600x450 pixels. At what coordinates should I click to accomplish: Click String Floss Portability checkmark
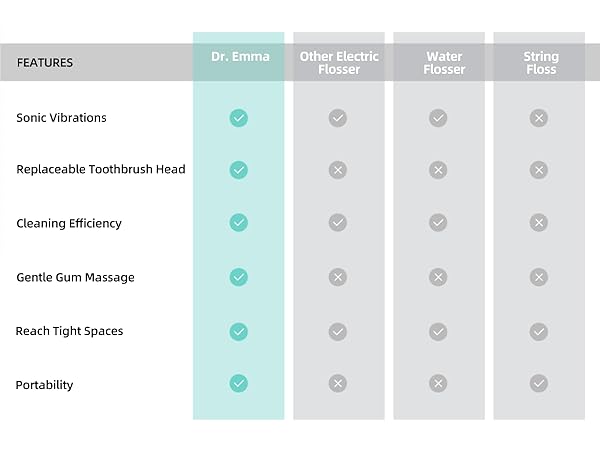pos(539,383)
